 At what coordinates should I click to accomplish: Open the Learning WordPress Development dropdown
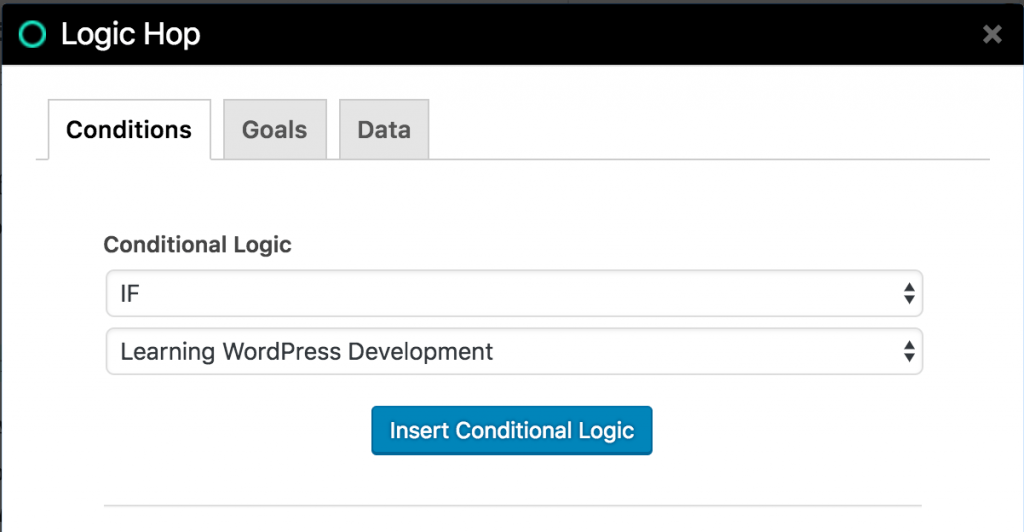coord(514,351)
